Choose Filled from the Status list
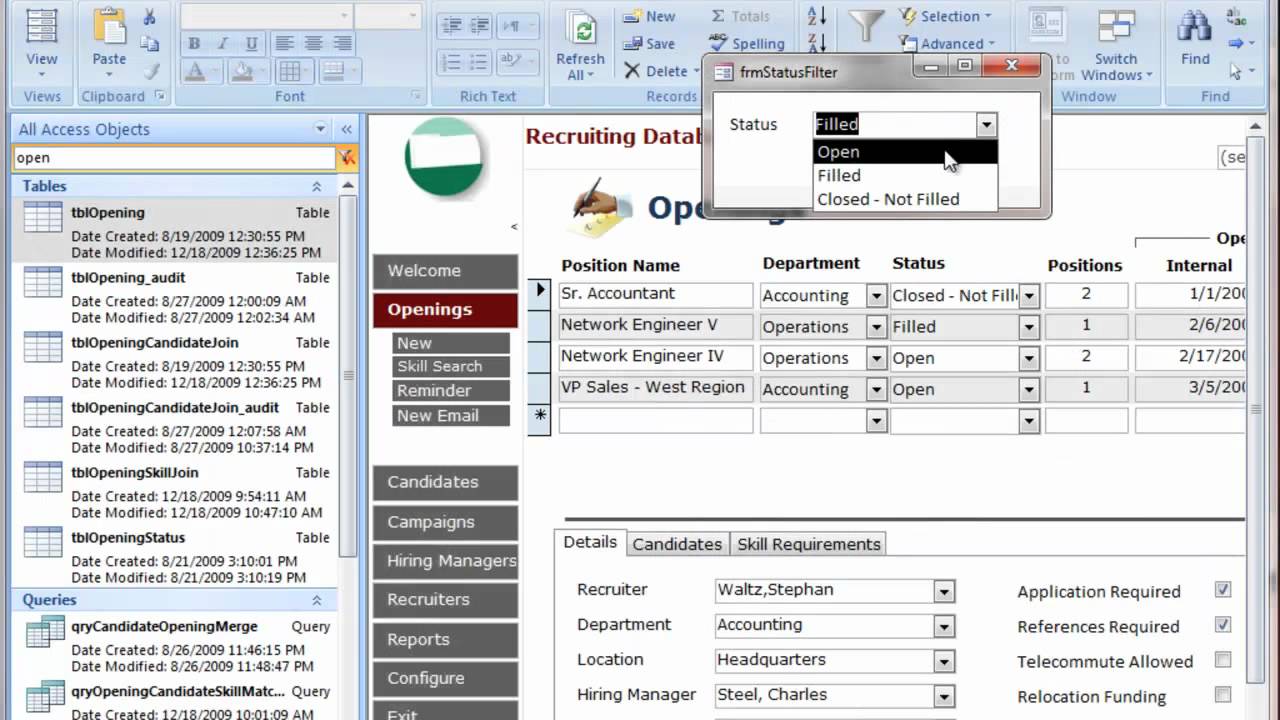Image resolution: width=1280 pixels, height=720 pixels. point(905,175)
